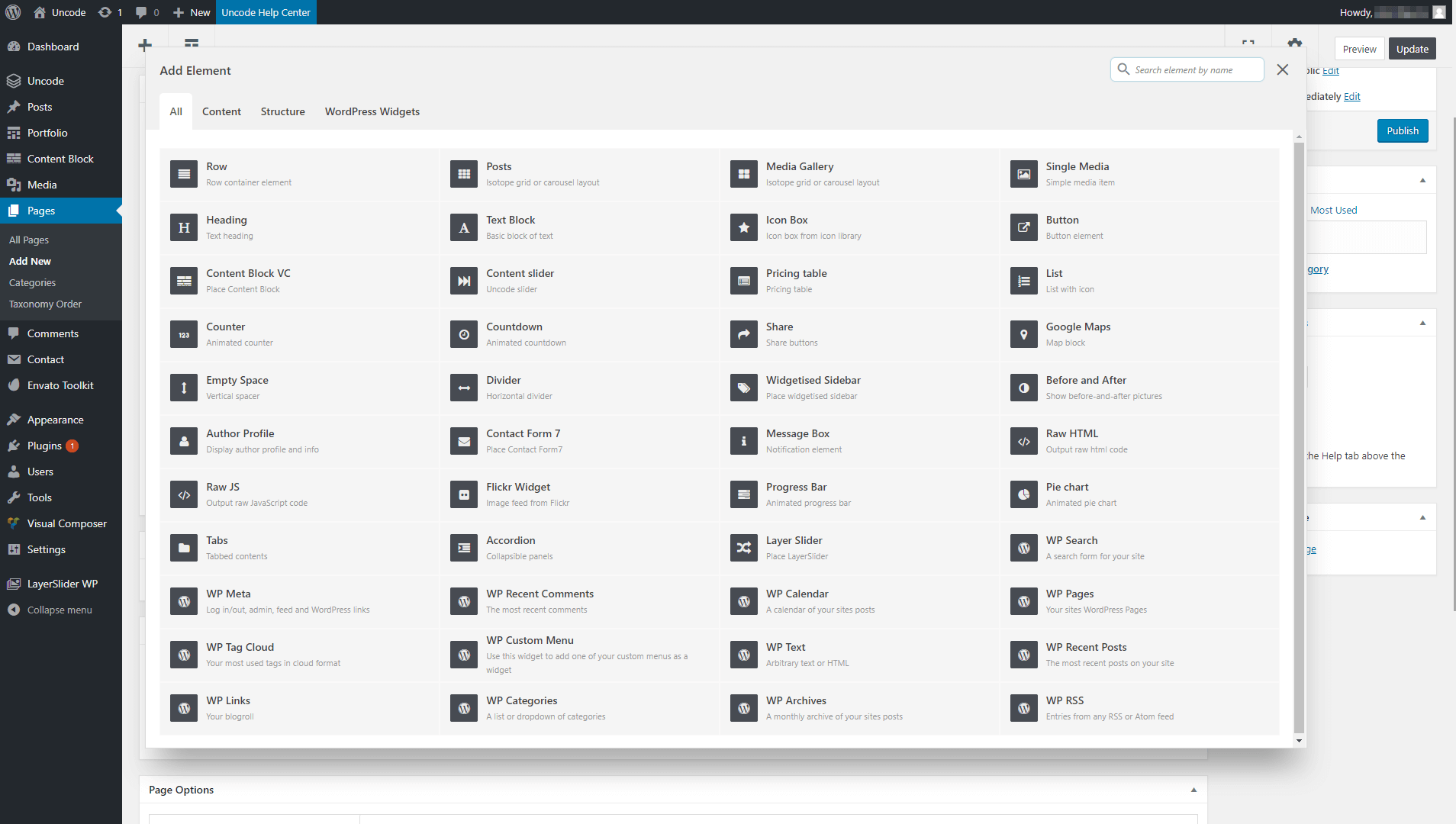Add an Empty Space vertical spacer
Image resolution: width=1456 pixels, height=824 pixels.
click(299, 388)
